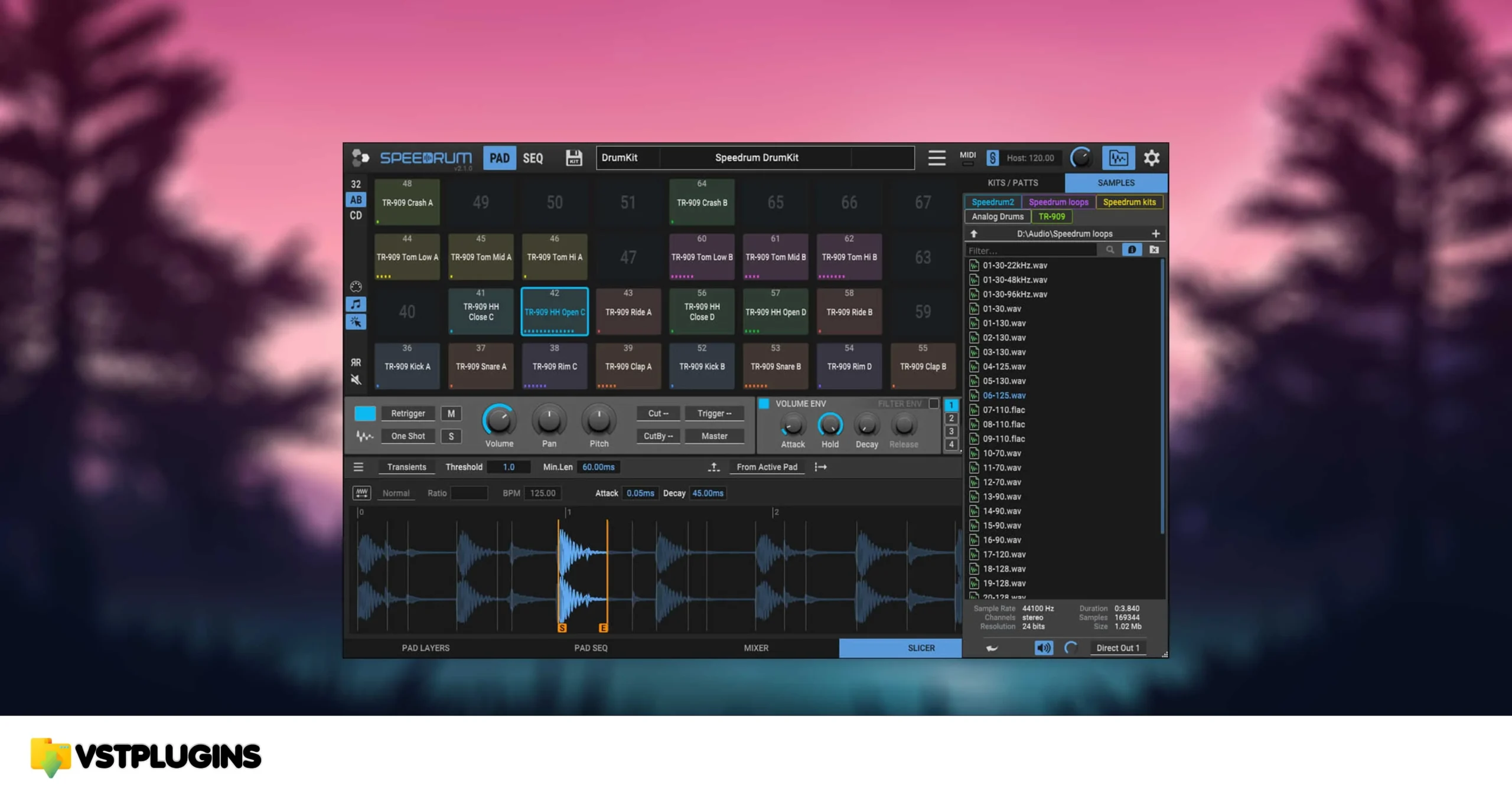Click the MIDI indicator

point(967,157)
